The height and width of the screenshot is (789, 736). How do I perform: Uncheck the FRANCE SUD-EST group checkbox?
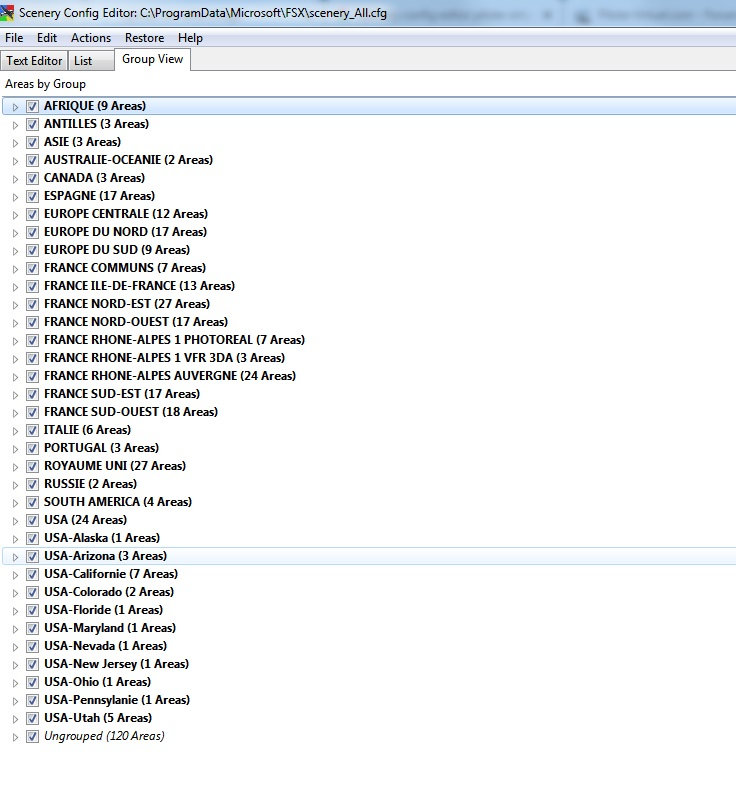pos(32,394)
